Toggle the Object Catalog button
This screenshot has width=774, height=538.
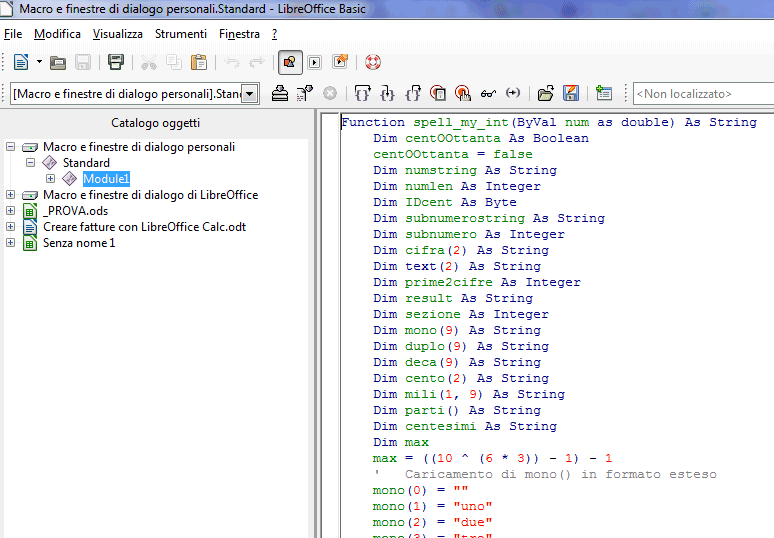pyautogui.click(x=290, y=63)
